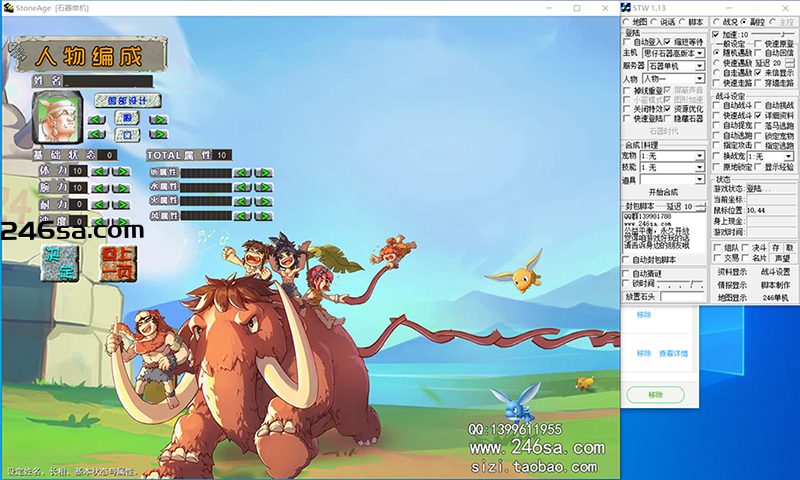Raise 水属性 with its right arrow
The image size is (800, 480).
click(264, 187)
